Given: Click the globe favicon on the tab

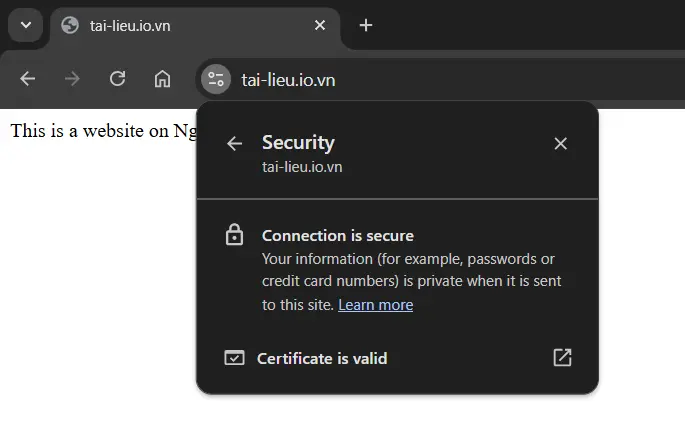Looking at the screenshot, I should tap(70, 26).
